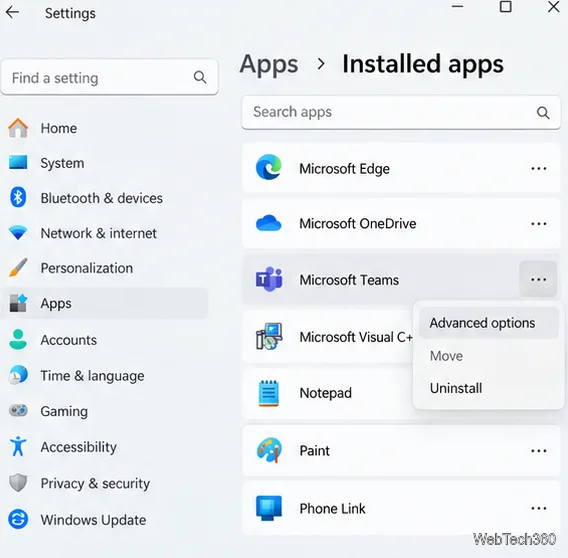Image resolution: width=568 pixels, height=558 pixels.
Task: Open Gaming settings
Action: [x=105, y=411]
